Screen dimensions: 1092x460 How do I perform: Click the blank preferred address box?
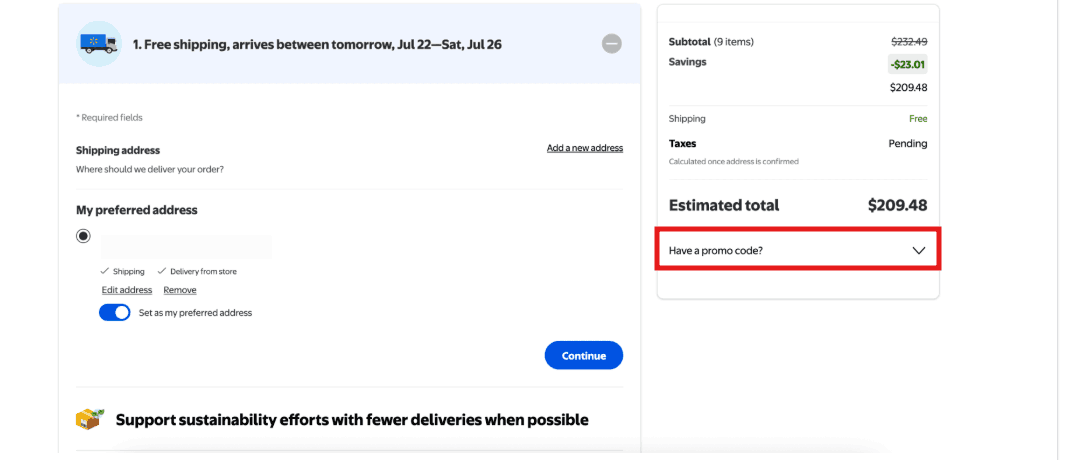[186, 246]
